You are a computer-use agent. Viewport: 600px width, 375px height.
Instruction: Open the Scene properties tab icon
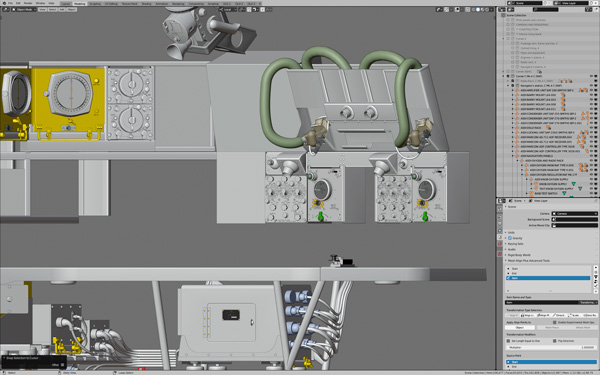pyautogui.click(x=500, y=237)
